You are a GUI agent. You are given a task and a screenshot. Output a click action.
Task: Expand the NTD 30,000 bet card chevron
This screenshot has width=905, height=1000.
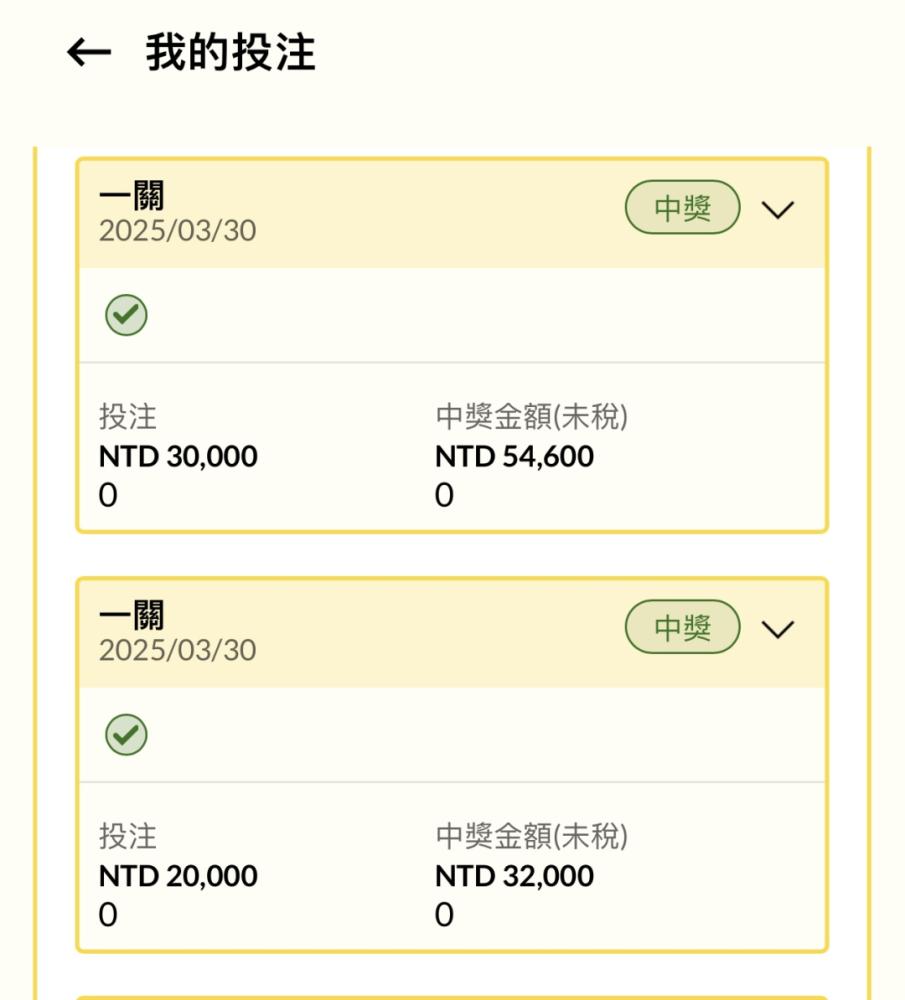pyautogui.click(x=778, y=209)
